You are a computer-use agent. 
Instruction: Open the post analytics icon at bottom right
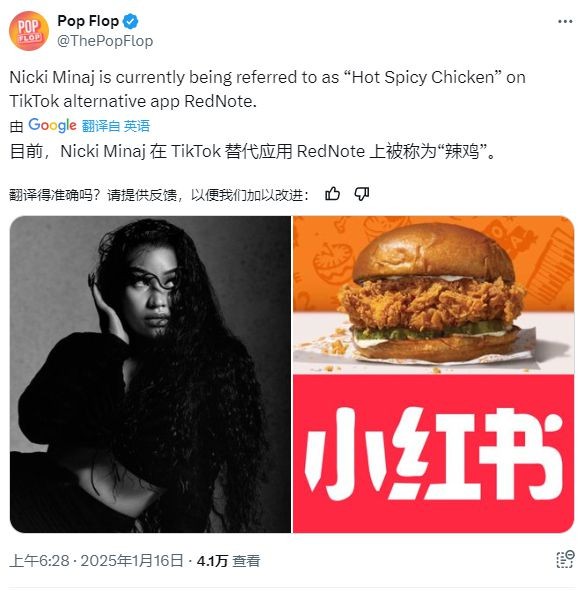point(565,559)
